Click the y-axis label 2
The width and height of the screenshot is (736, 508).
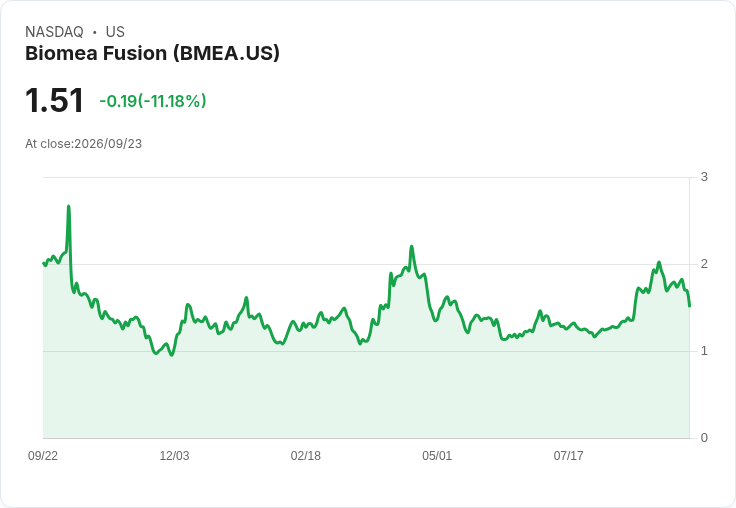[x=704, y=264]
